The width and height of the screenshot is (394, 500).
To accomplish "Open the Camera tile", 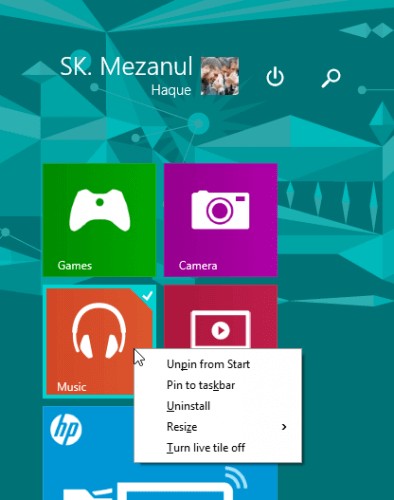I will (x=220, y=220).
